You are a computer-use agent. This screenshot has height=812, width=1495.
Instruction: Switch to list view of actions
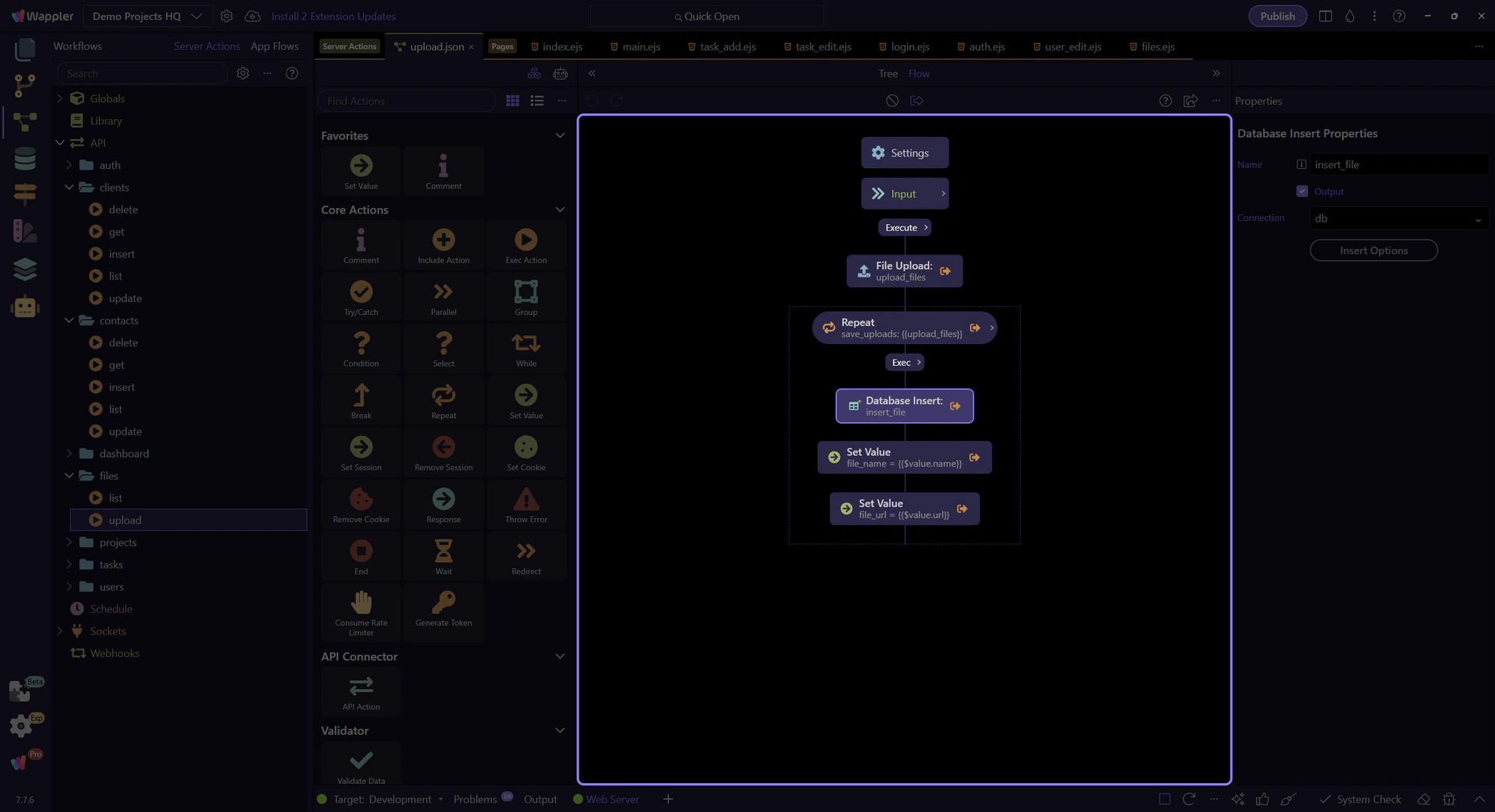(537, 101)
